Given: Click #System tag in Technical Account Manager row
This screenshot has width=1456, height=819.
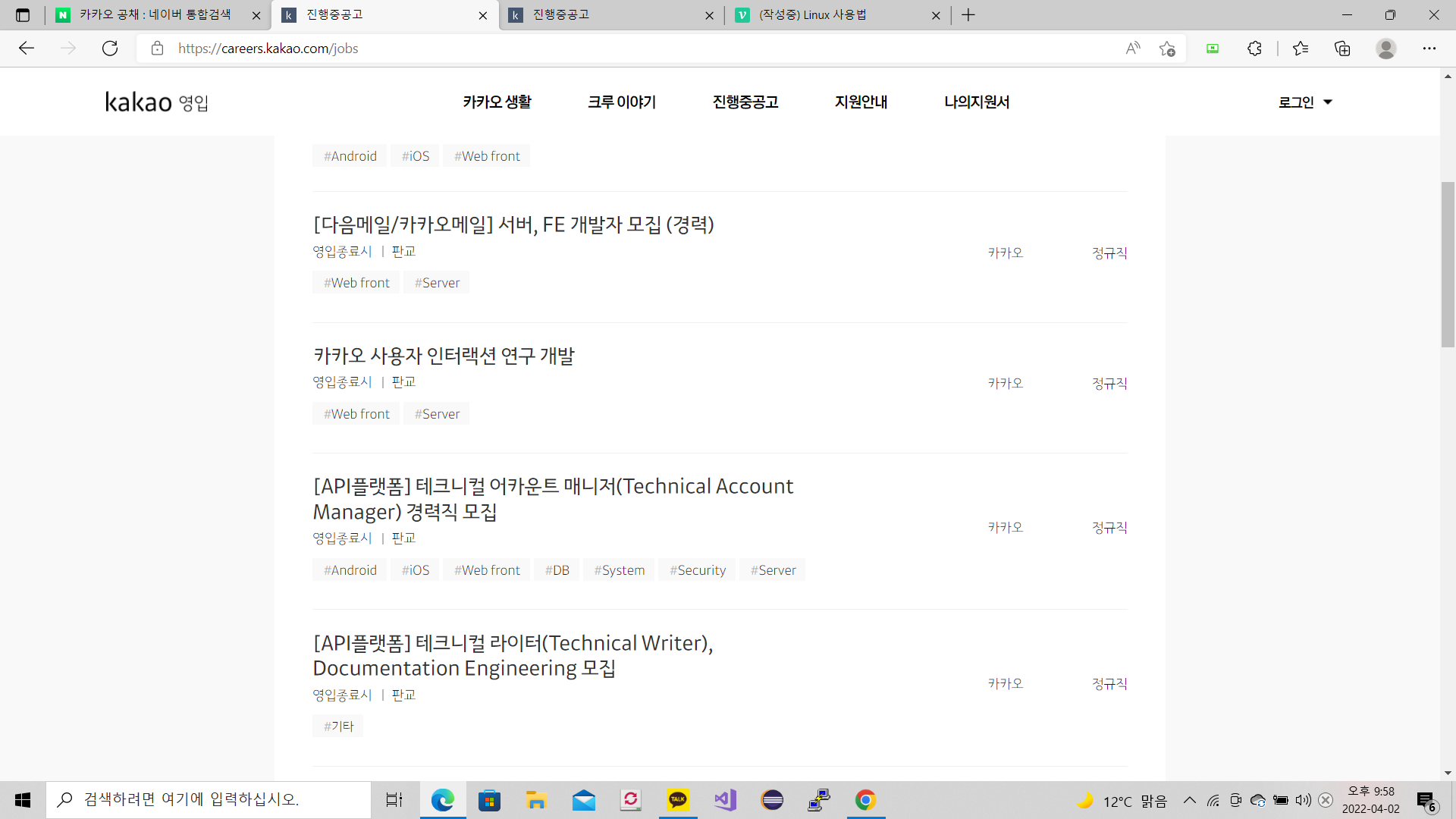Looking at the screenshot, I should click(620, 570).
